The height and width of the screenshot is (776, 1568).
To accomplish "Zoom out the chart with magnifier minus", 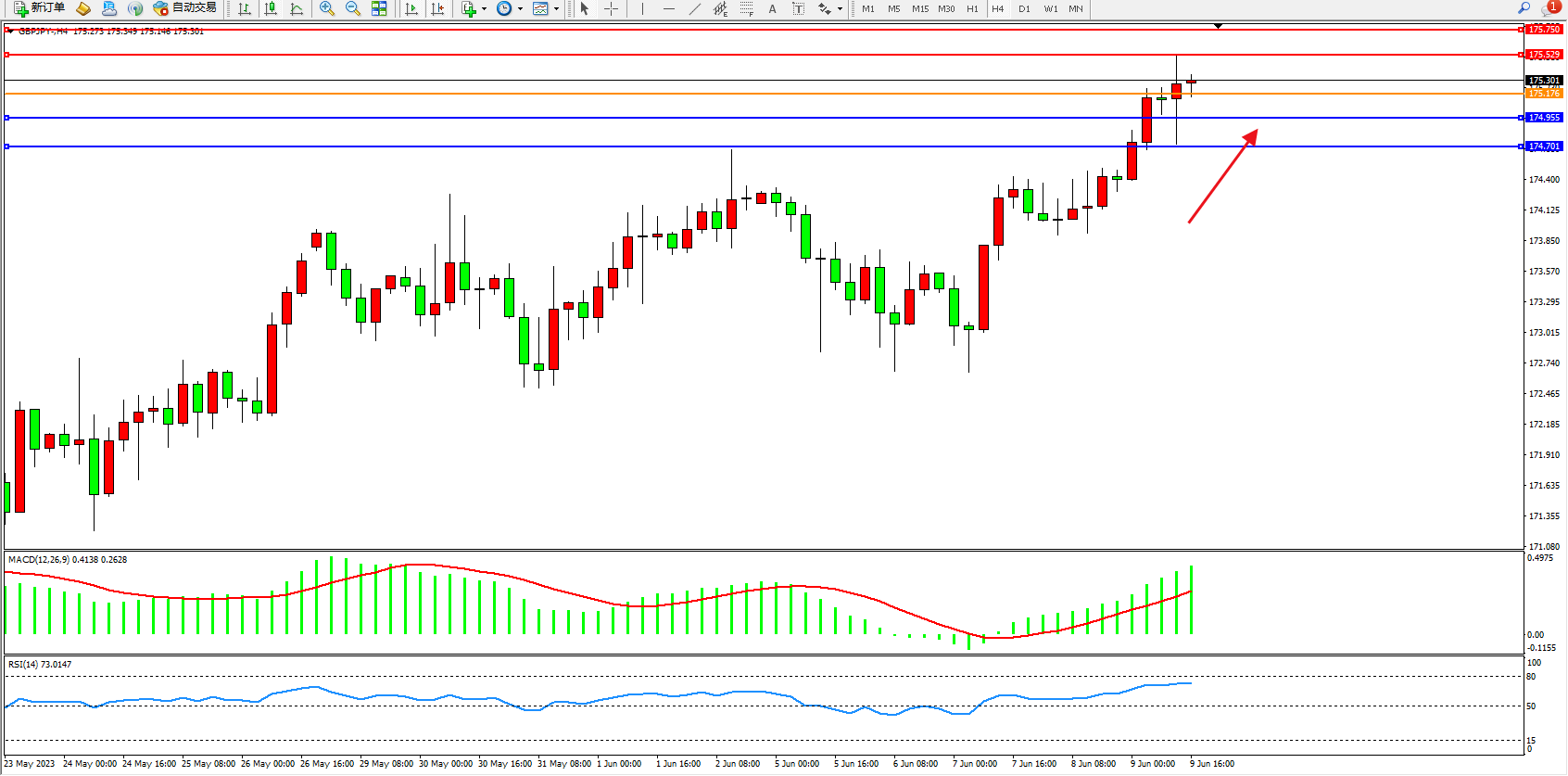I will tap(353, 8).
